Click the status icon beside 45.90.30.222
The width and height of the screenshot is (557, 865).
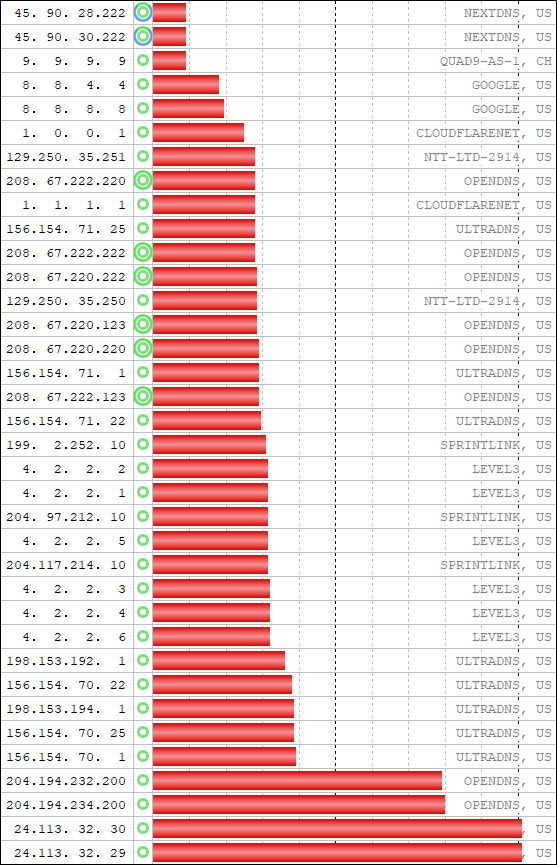[x=143, y=36]
